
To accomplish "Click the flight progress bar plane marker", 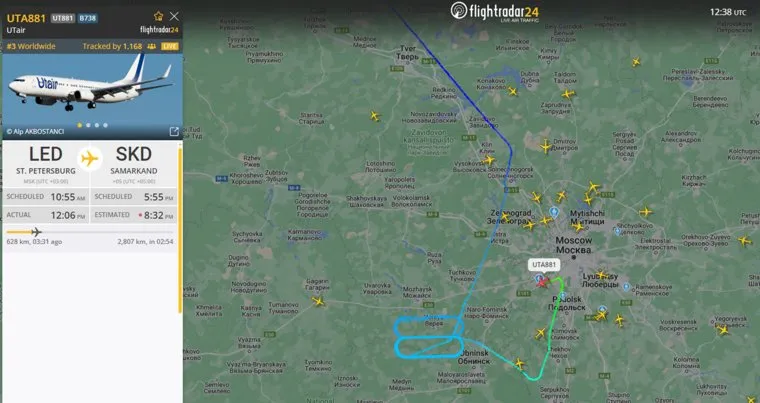I will tap(36, 232).
